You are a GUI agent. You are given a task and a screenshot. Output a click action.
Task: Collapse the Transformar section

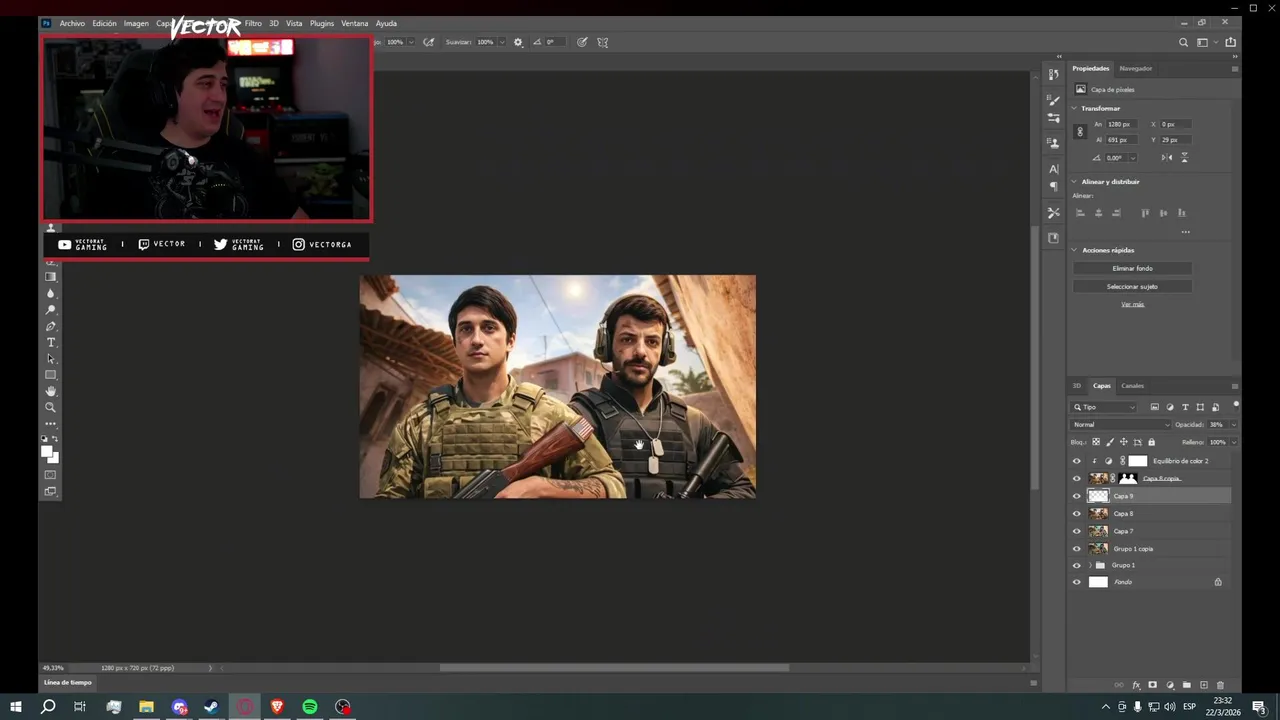tap(1075, 108)
